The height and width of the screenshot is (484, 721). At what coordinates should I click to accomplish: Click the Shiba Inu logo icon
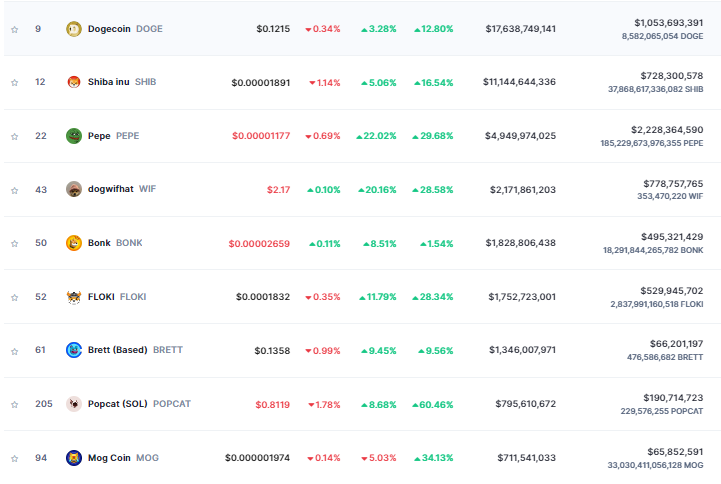(x=74, y=82)
